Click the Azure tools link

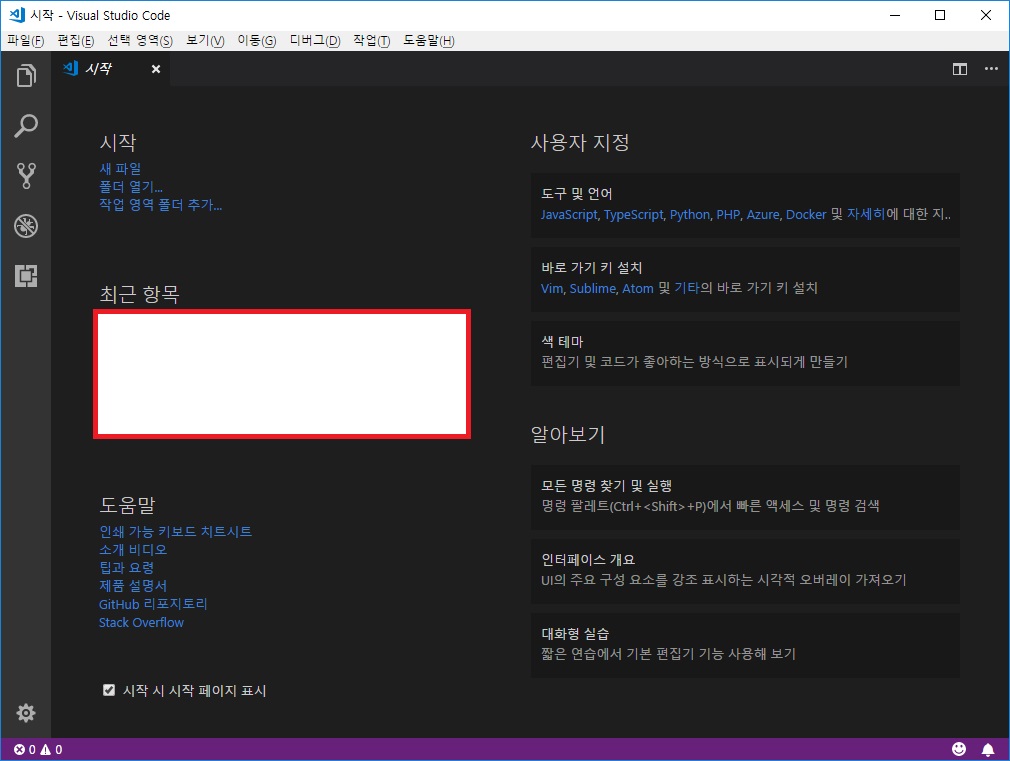(x=763, y=215)
